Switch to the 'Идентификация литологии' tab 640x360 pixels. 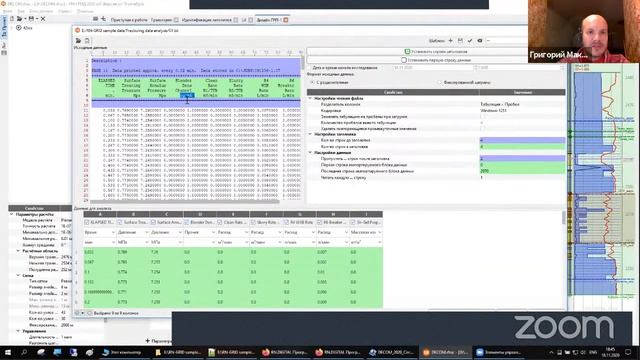click(207, 20)
